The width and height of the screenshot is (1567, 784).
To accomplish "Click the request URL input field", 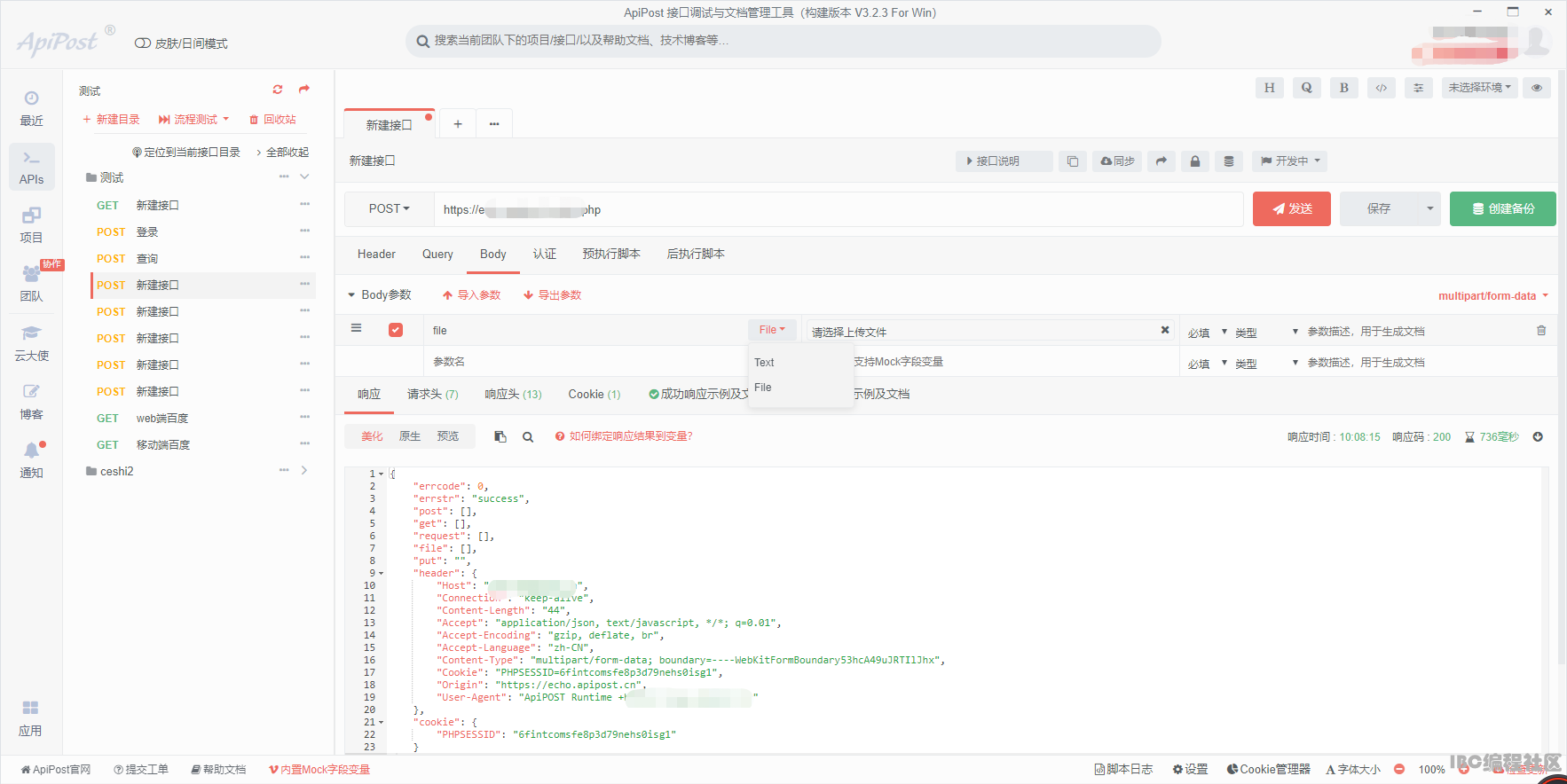I will (839, 209).
